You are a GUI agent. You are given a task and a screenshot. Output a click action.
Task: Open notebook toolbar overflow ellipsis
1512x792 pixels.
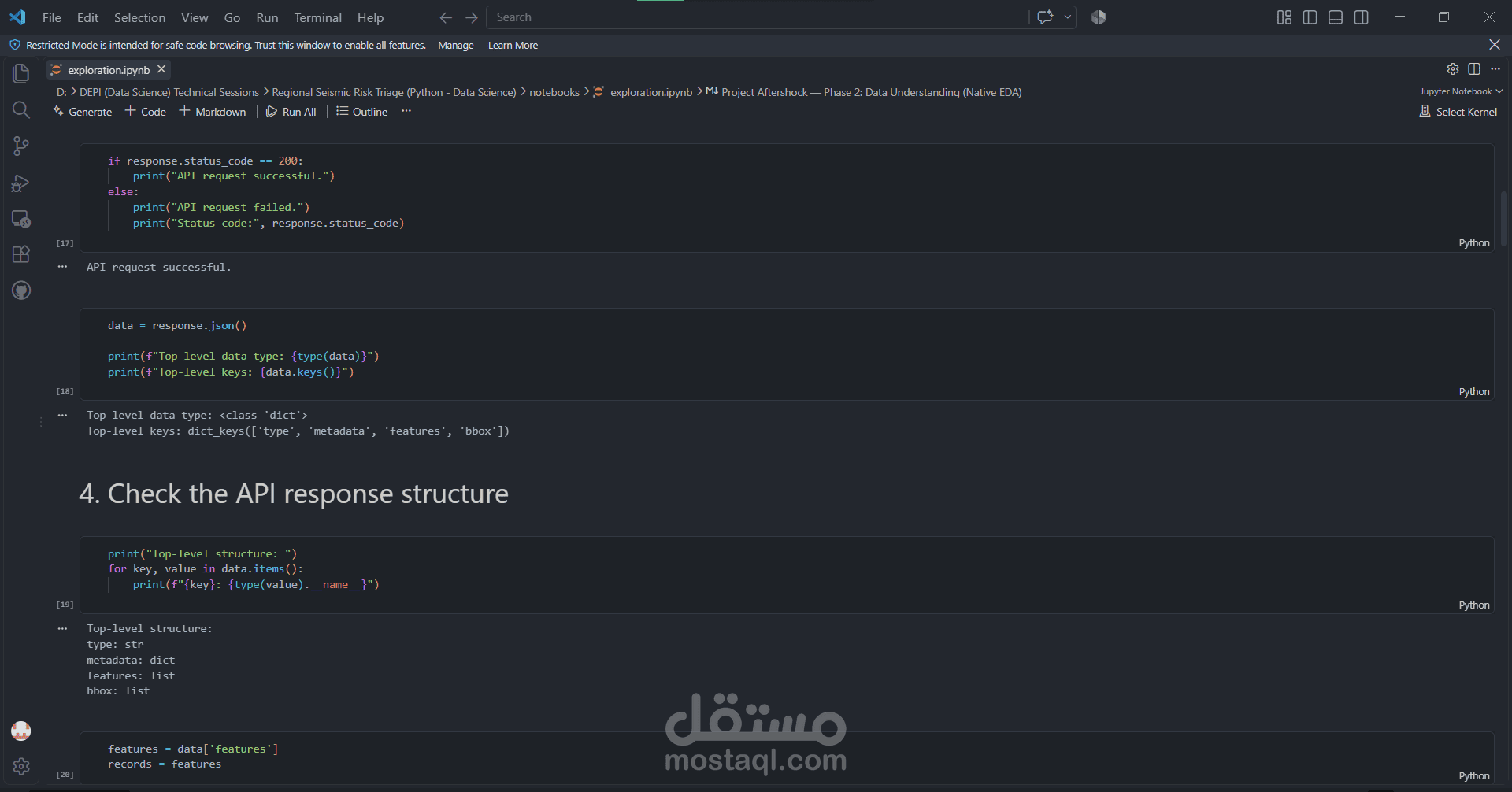pos(406,111)
